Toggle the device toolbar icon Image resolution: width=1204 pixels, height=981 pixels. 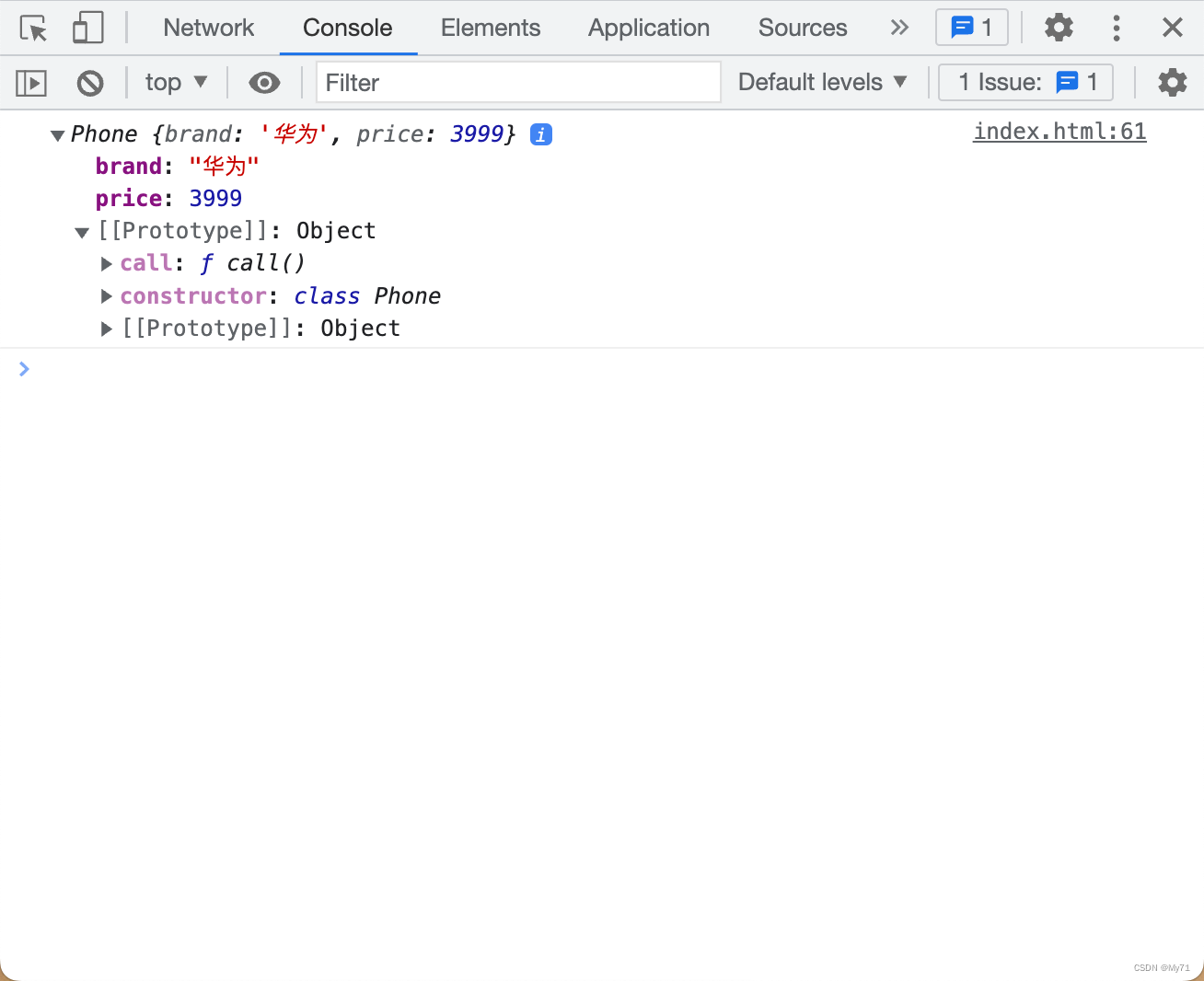(87, 28)
